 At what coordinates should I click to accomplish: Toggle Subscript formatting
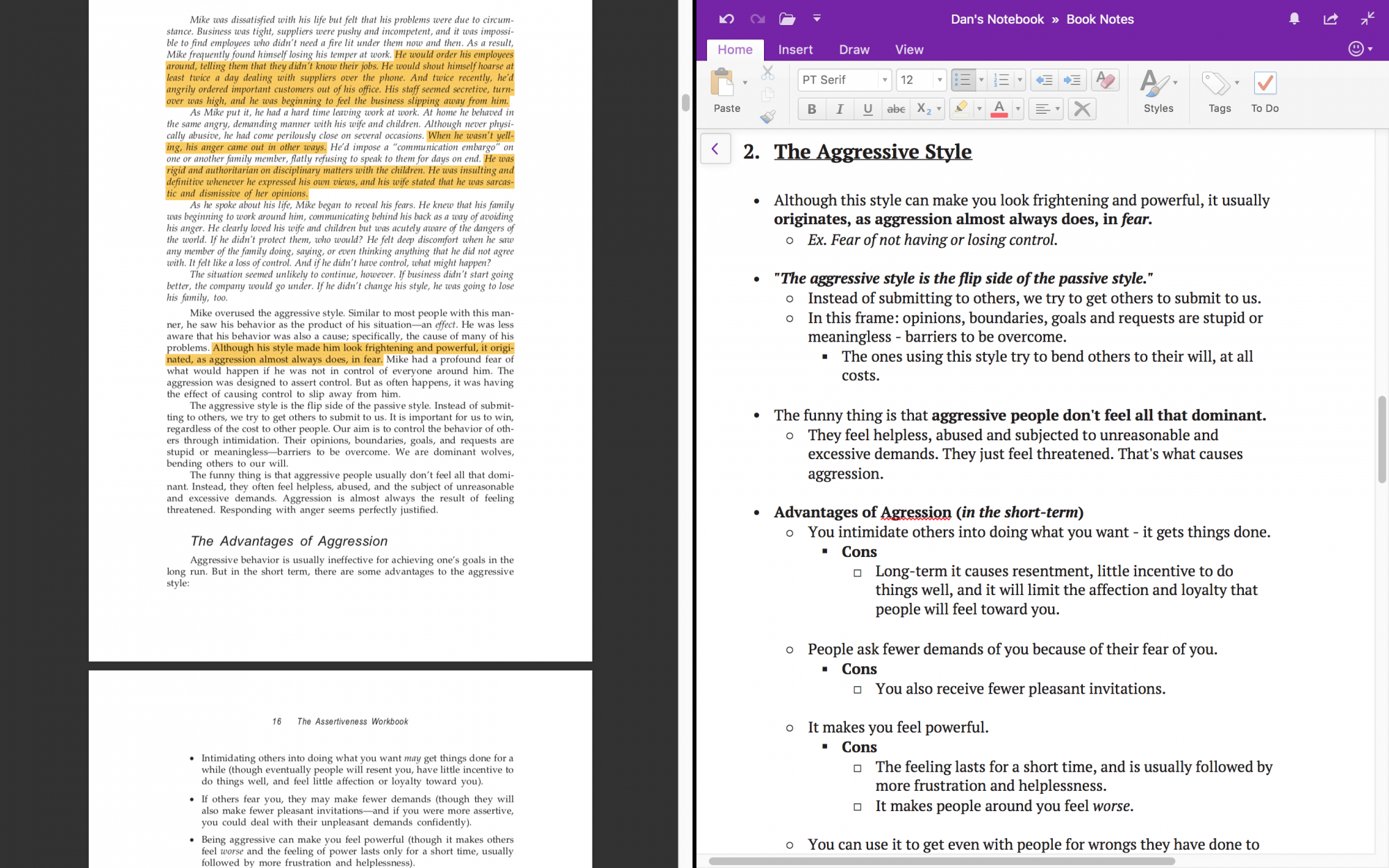point(924,109)
